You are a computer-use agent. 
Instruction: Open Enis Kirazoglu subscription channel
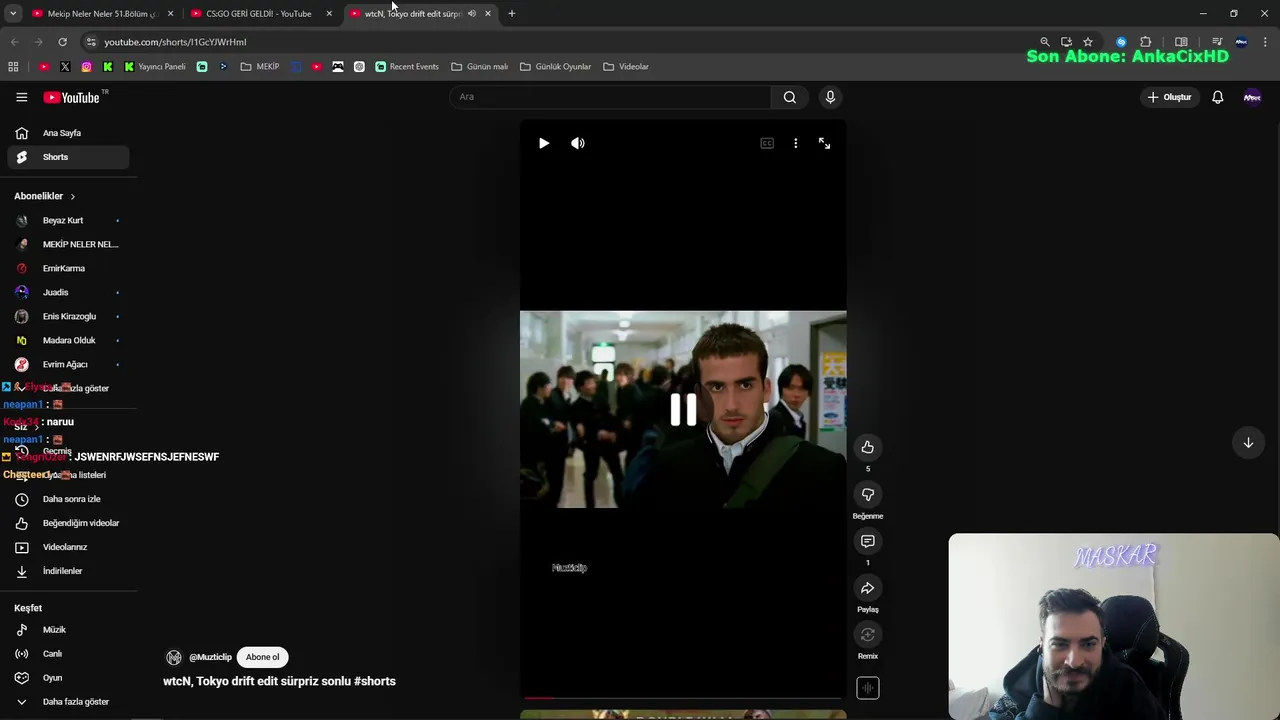(66, 316)
